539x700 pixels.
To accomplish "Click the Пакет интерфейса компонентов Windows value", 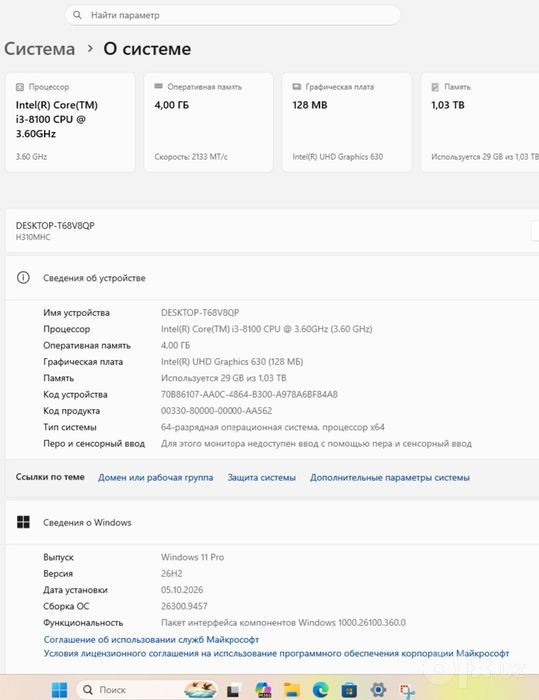I will point(283,622).
